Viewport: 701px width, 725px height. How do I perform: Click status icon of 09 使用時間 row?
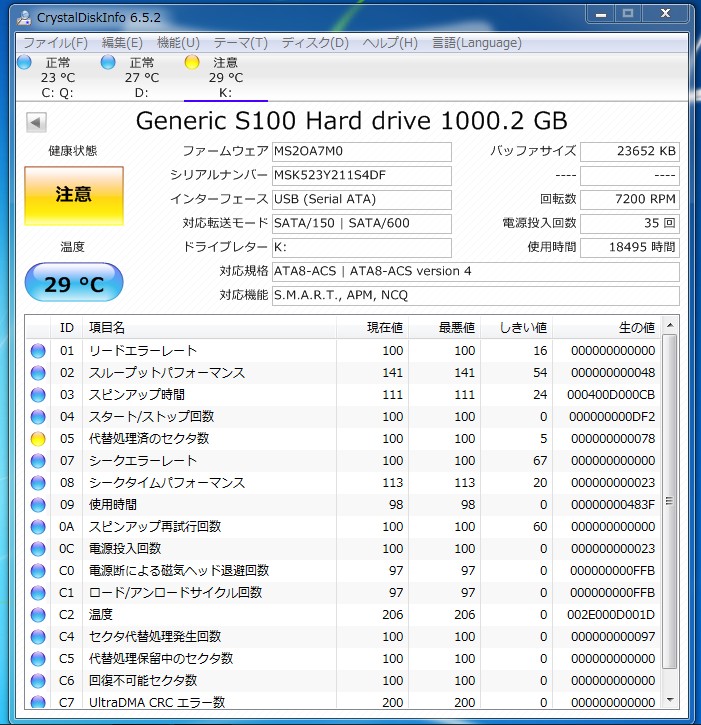click(x=38, y=505)
